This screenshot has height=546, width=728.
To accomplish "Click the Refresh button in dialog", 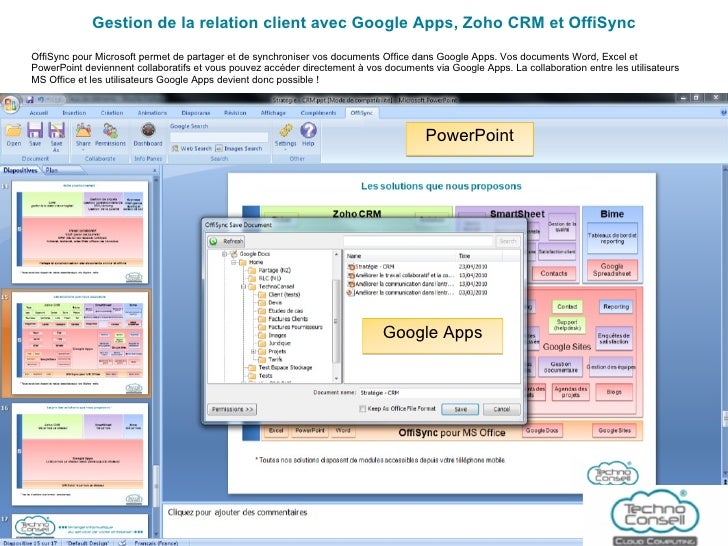I will pos(227,241).
